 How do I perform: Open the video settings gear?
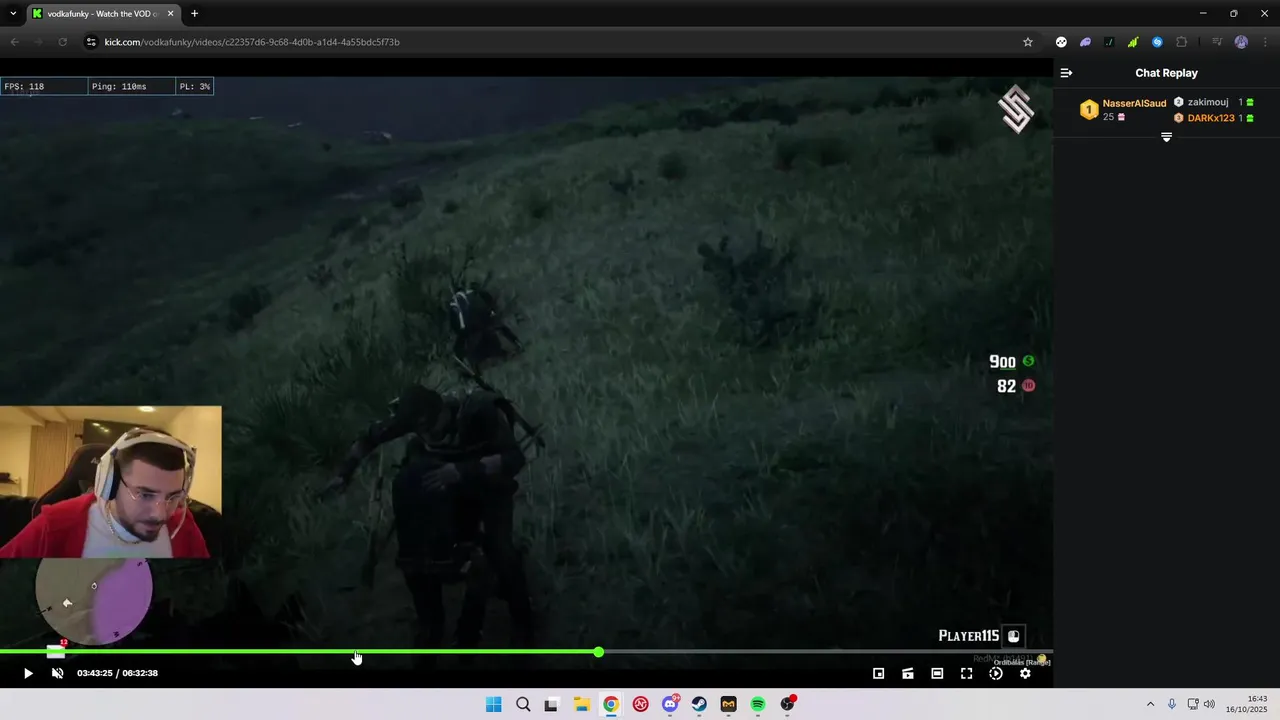click(x=1025, y=673)
